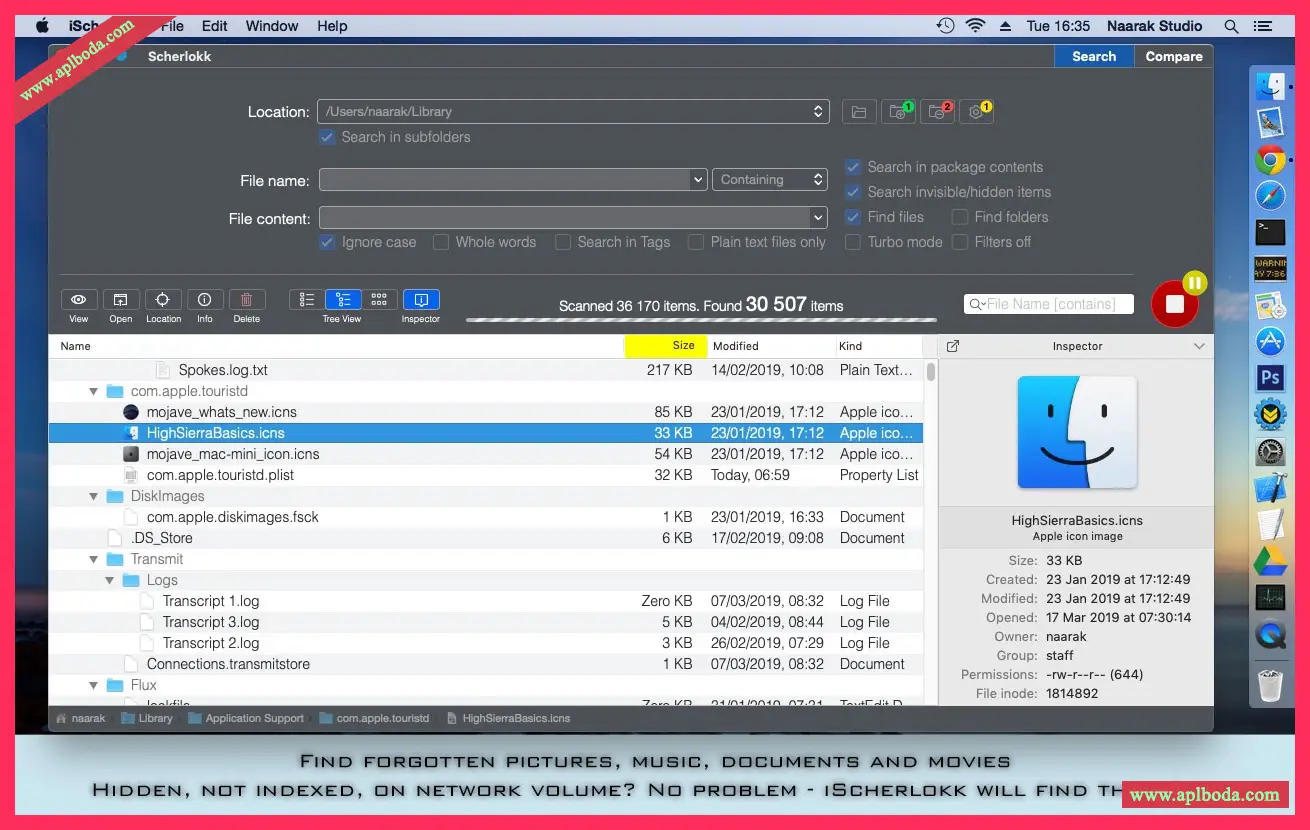Uncheck the Ignore case option
1310x830 pixels.
[327, 242]
